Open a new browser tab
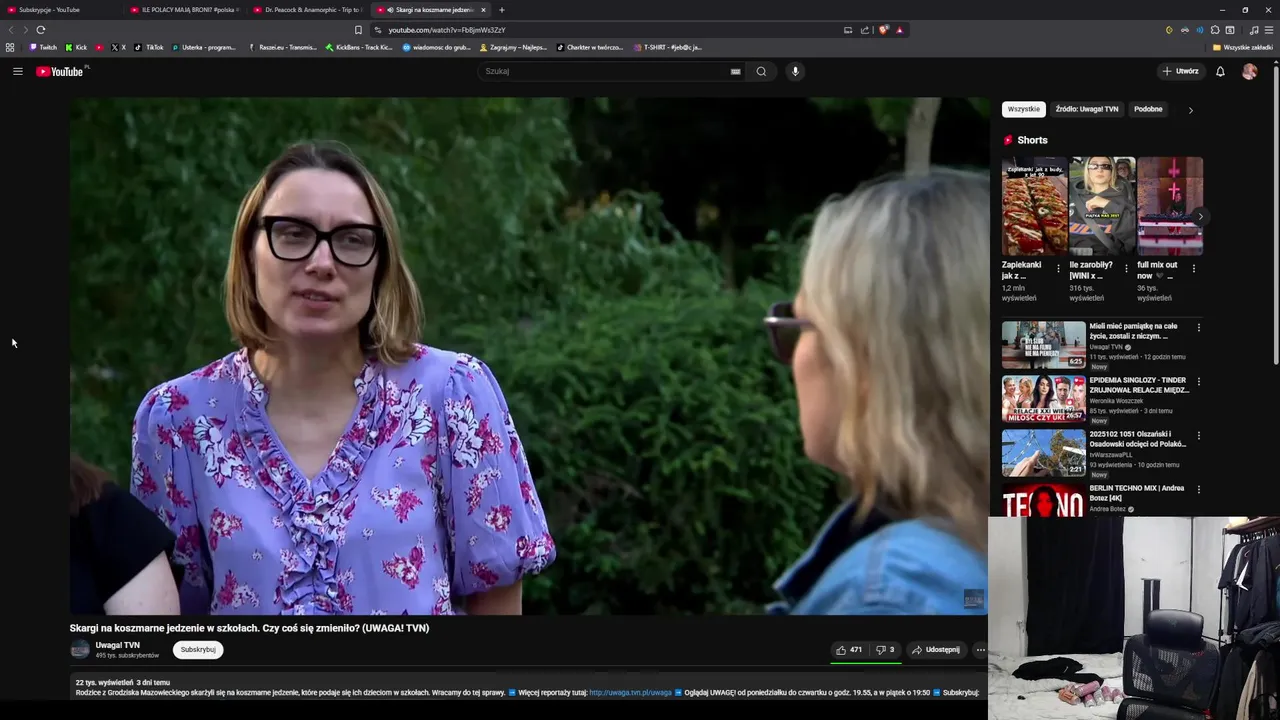This screenshot has width=1280, height=720. click(502, 10)
